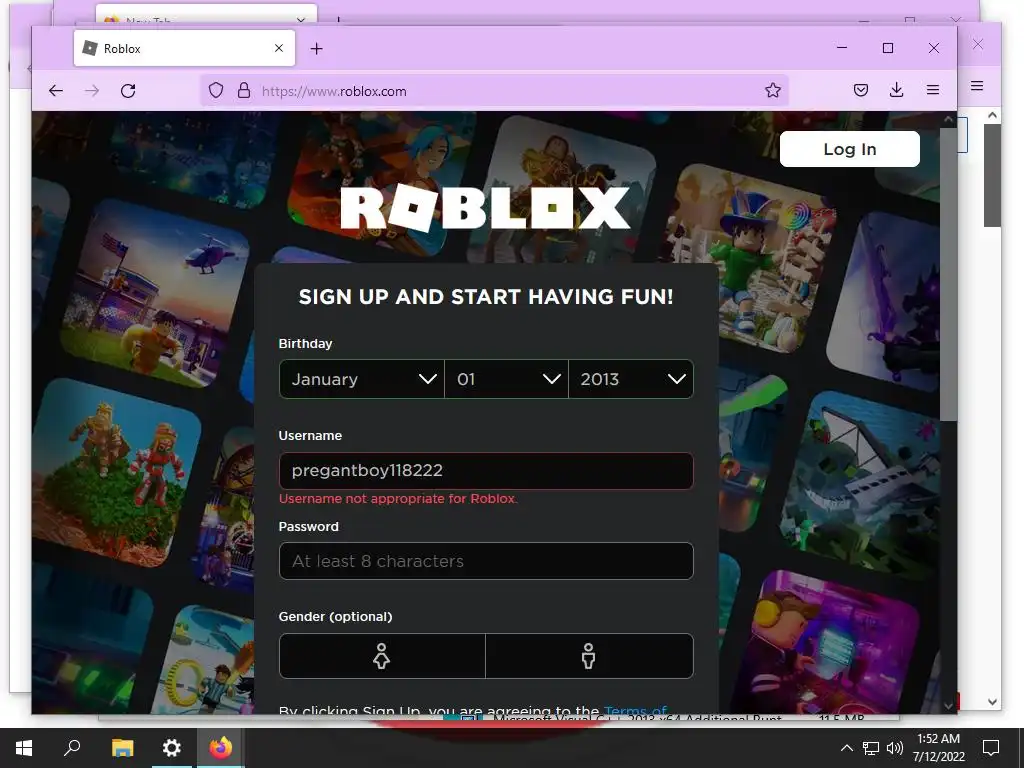This screenshot has width=1024, height=768.
Task: Click the background window's scrollbar thumb
Action: point(993,175)
